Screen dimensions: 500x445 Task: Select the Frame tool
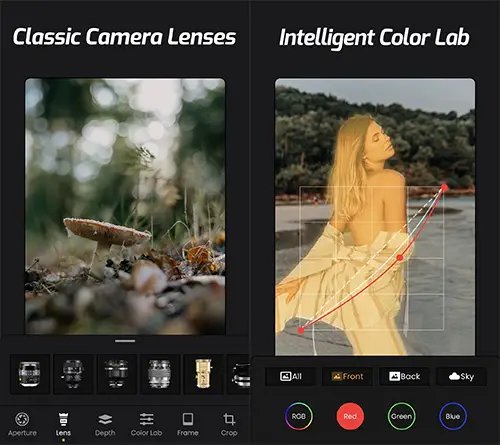coord(188,424)
